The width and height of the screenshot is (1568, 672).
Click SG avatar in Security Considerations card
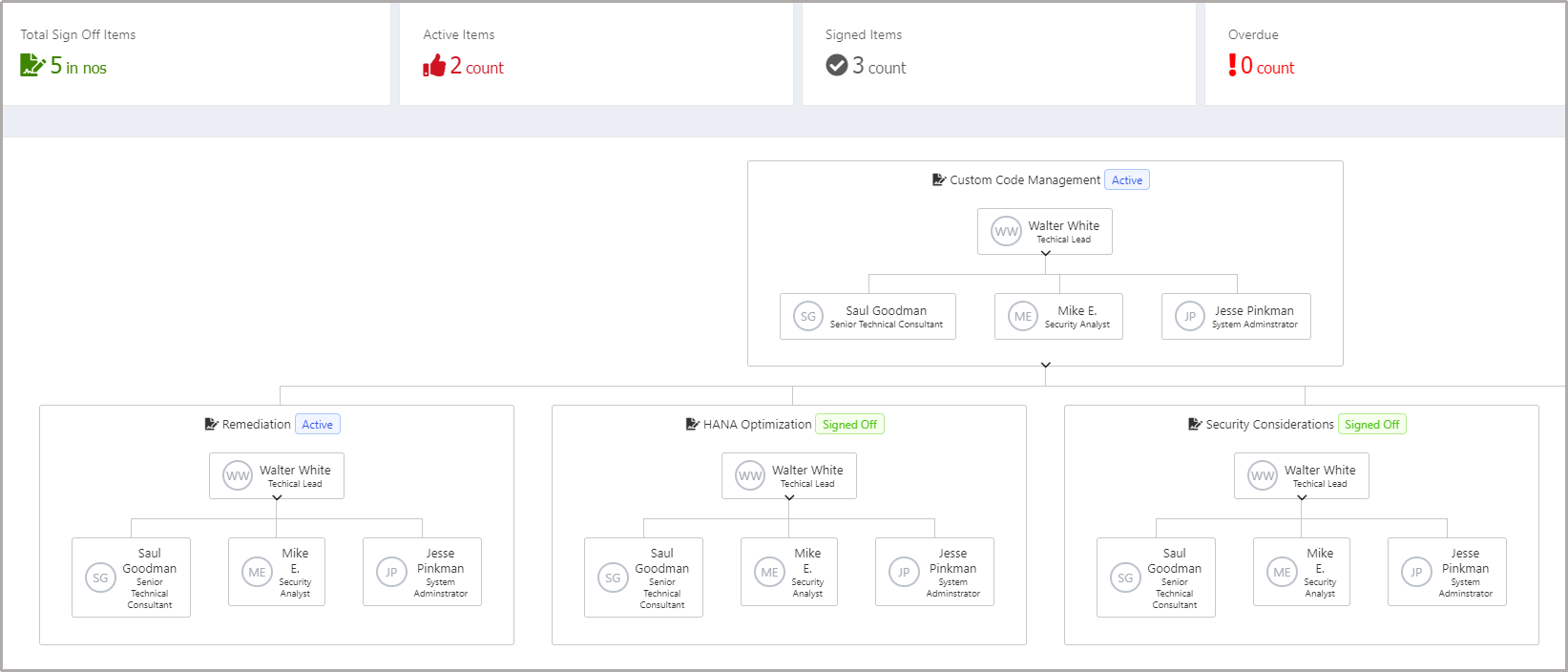coord(1125,577)
